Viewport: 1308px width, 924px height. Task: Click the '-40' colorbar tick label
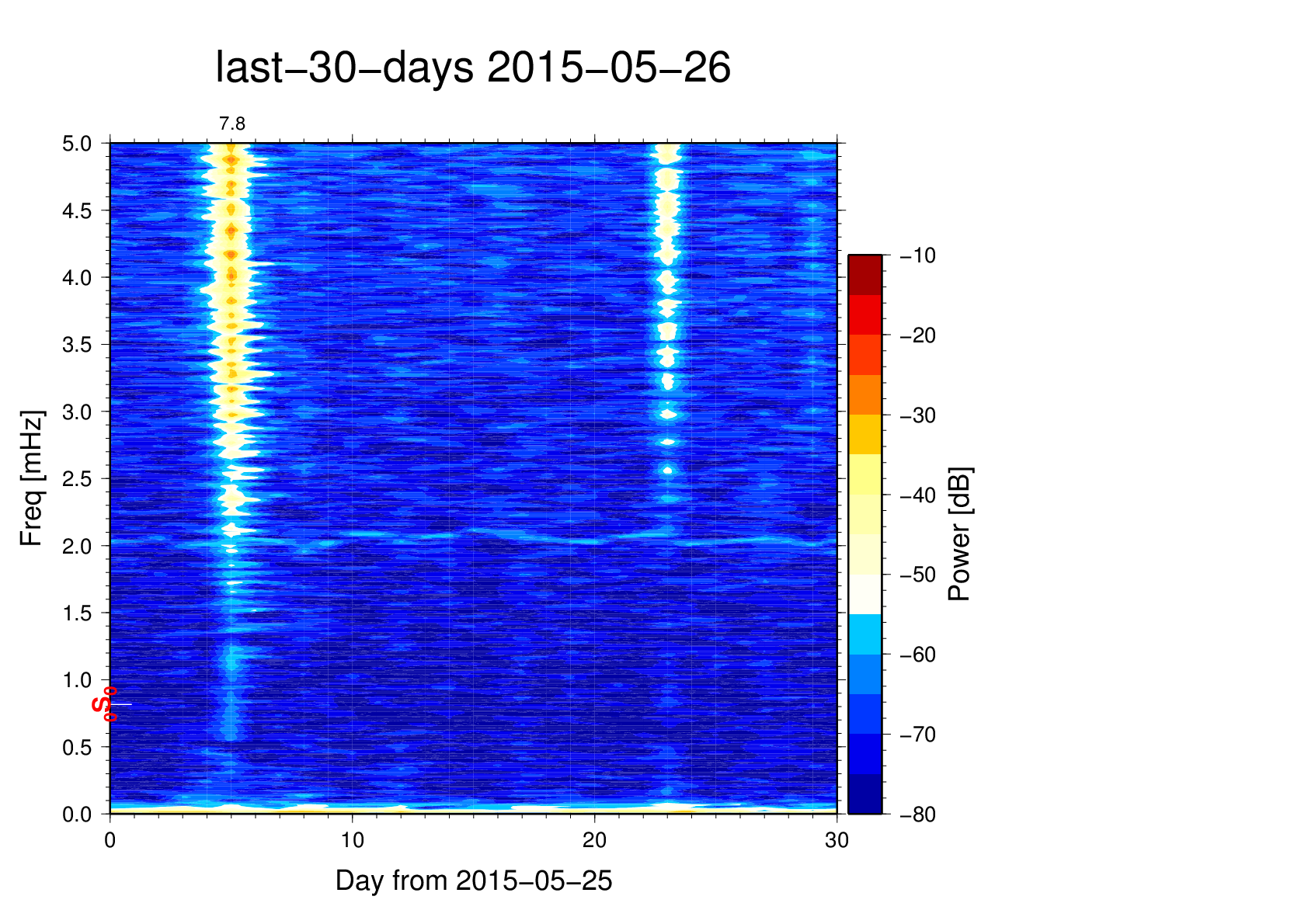pos(917,495)
